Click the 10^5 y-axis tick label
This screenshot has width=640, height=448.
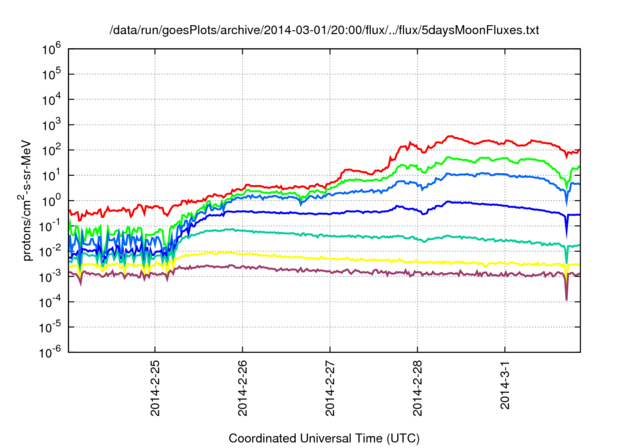click(51, 74)
